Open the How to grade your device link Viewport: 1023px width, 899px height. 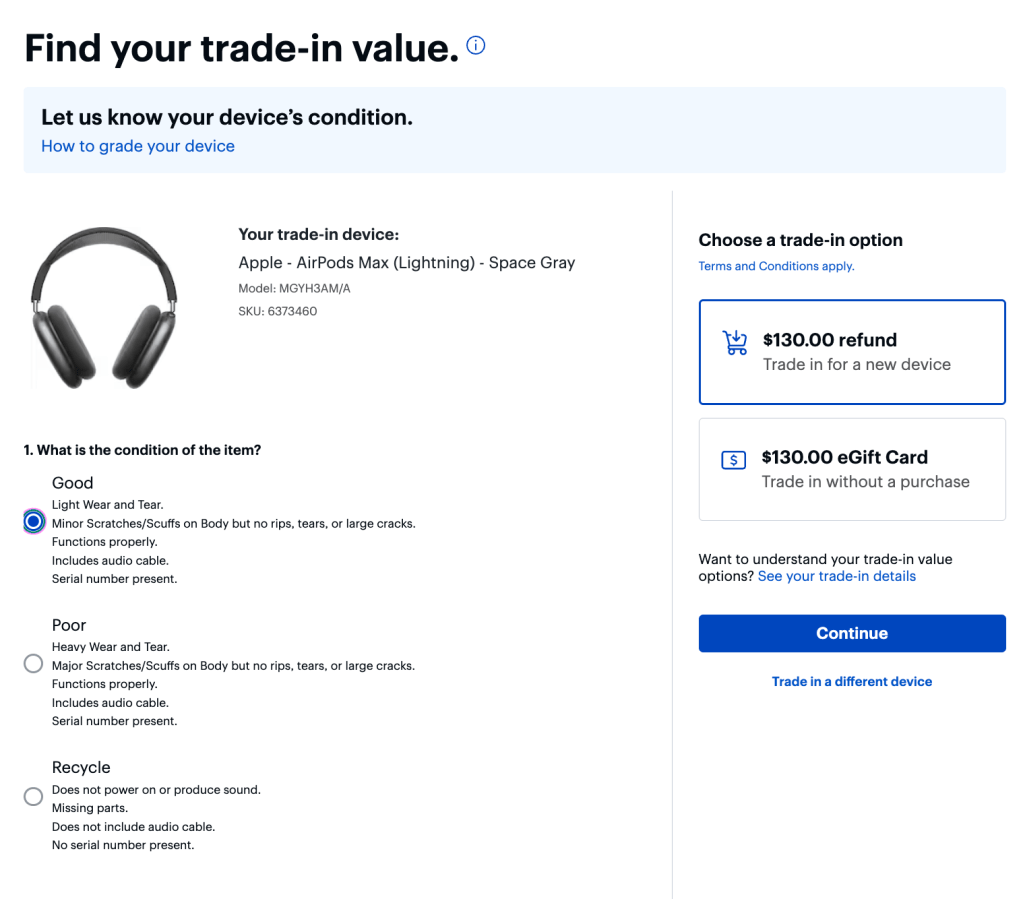138,146
